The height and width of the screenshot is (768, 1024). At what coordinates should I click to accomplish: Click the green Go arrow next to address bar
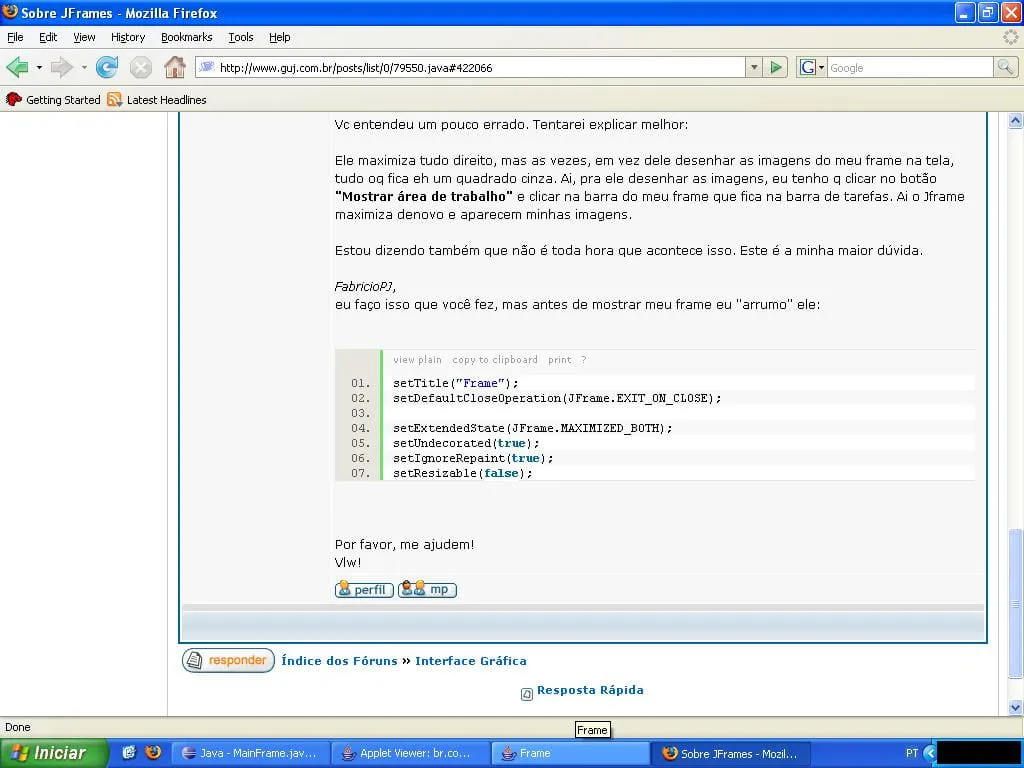point(776,67)
